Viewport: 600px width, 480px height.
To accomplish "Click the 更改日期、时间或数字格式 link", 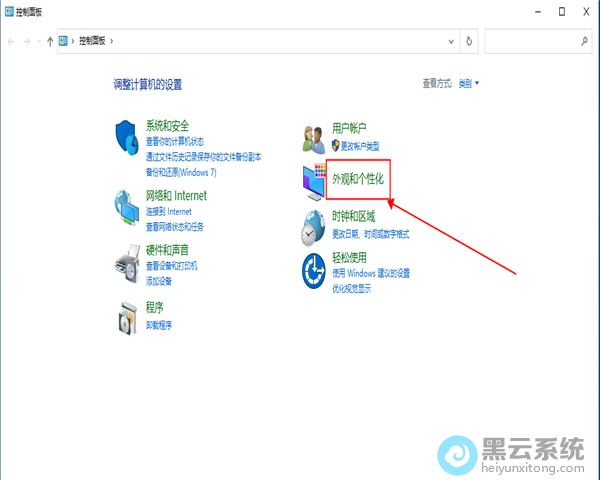I will (371, 233).
